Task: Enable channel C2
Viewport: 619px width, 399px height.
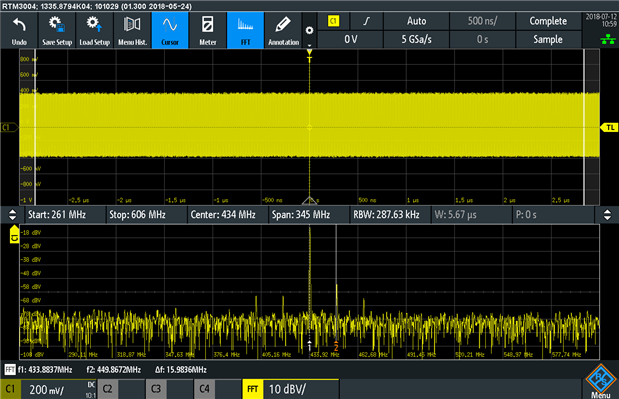Action: click(x=107, y=389)
